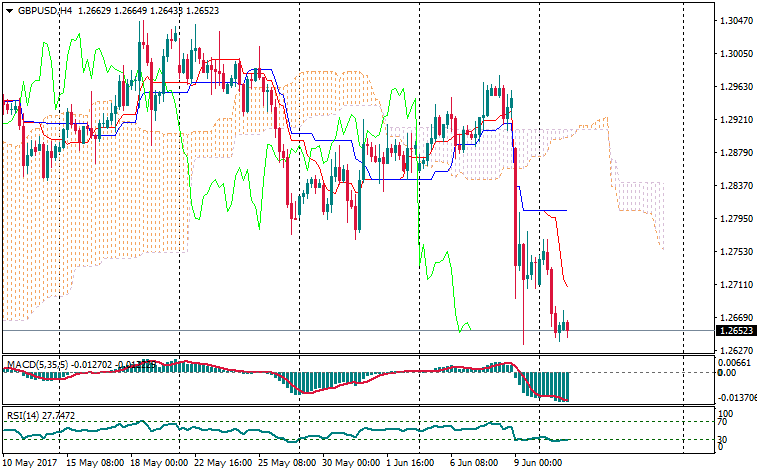Click the 22 May 16:00 time label
757x474 pixels.
pos(222,464)
